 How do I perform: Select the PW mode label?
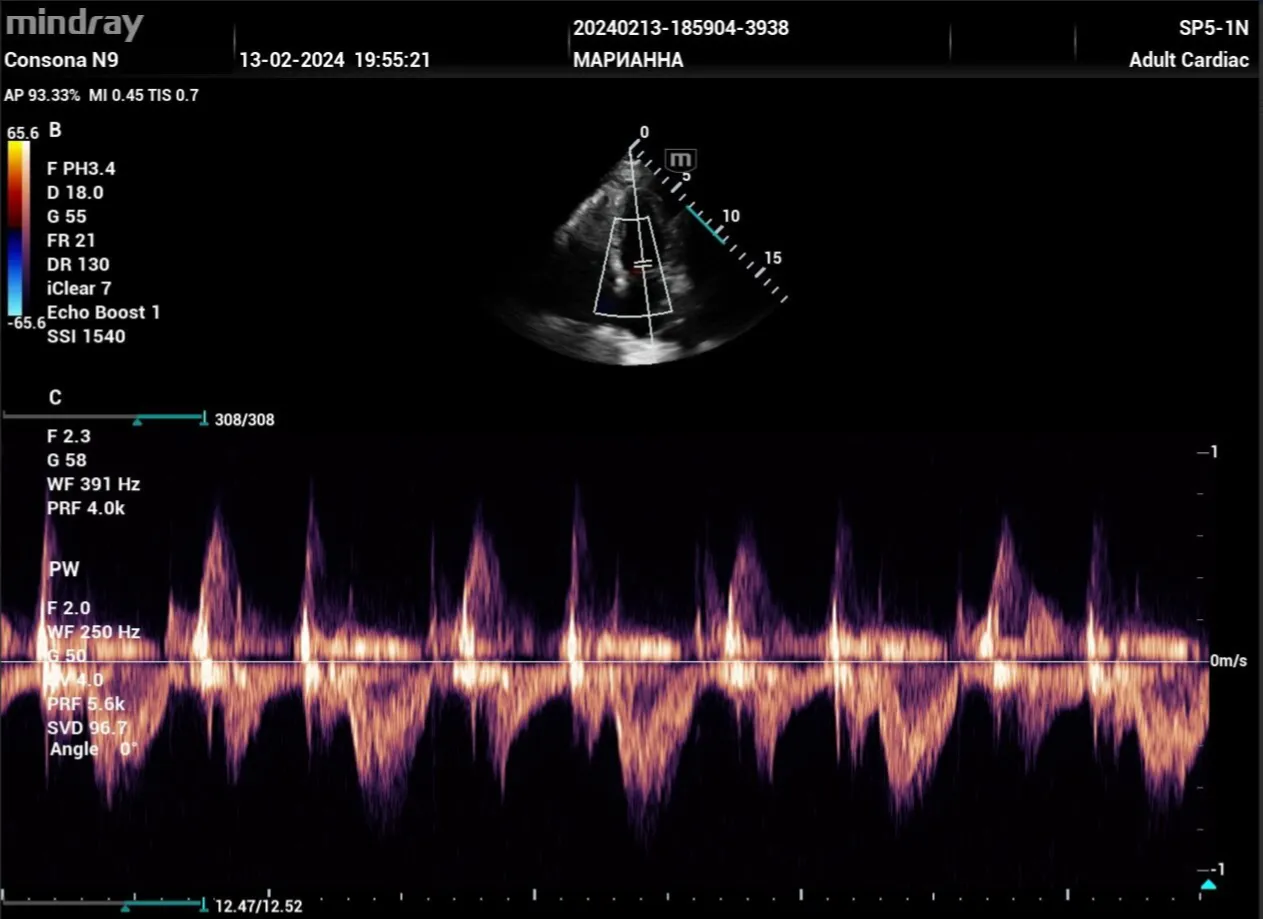coord(63,569)
